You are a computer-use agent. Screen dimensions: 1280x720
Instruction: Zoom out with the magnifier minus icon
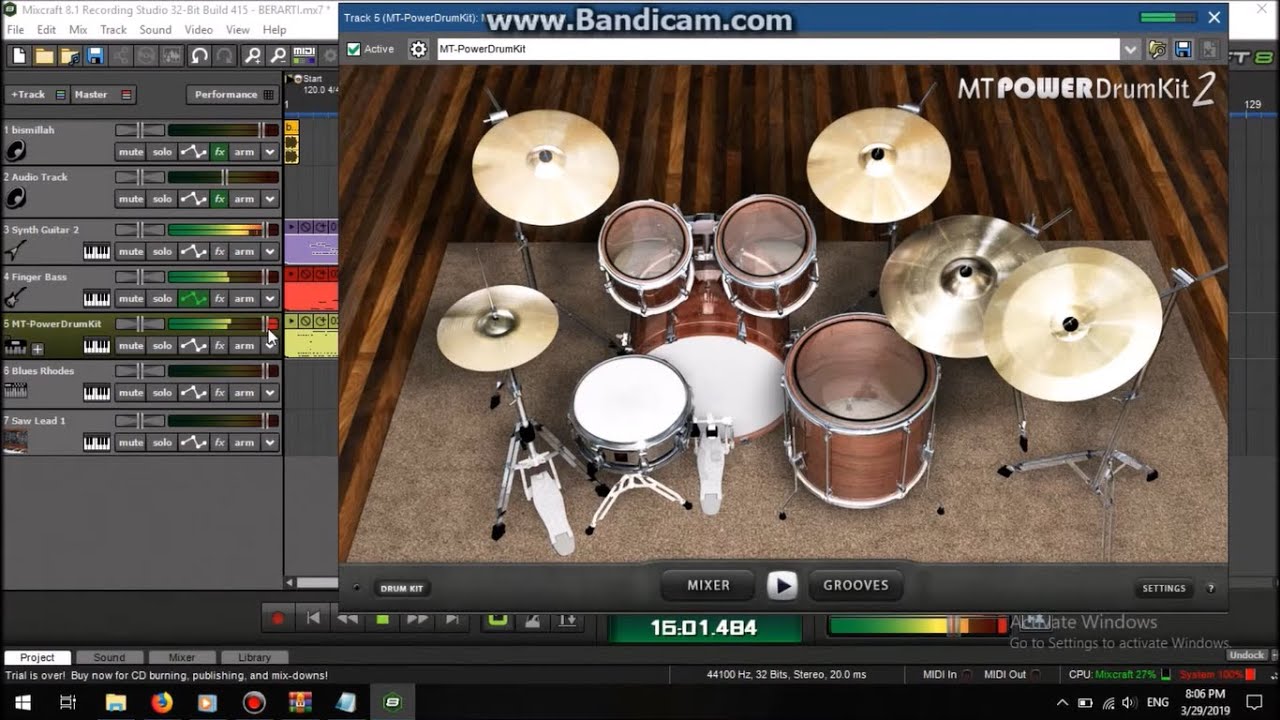pyautogui.click(x=278, y=55)
